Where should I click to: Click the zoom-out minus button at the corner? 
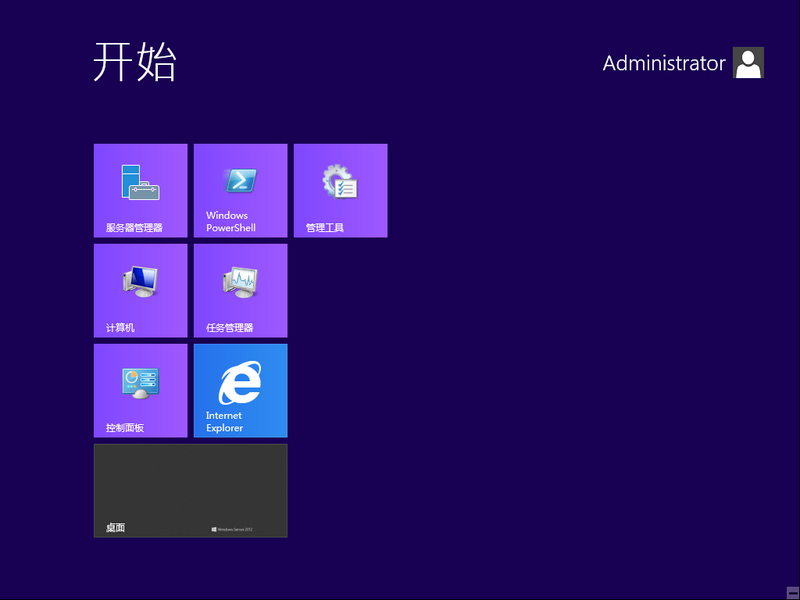click(x=792, y=592)
